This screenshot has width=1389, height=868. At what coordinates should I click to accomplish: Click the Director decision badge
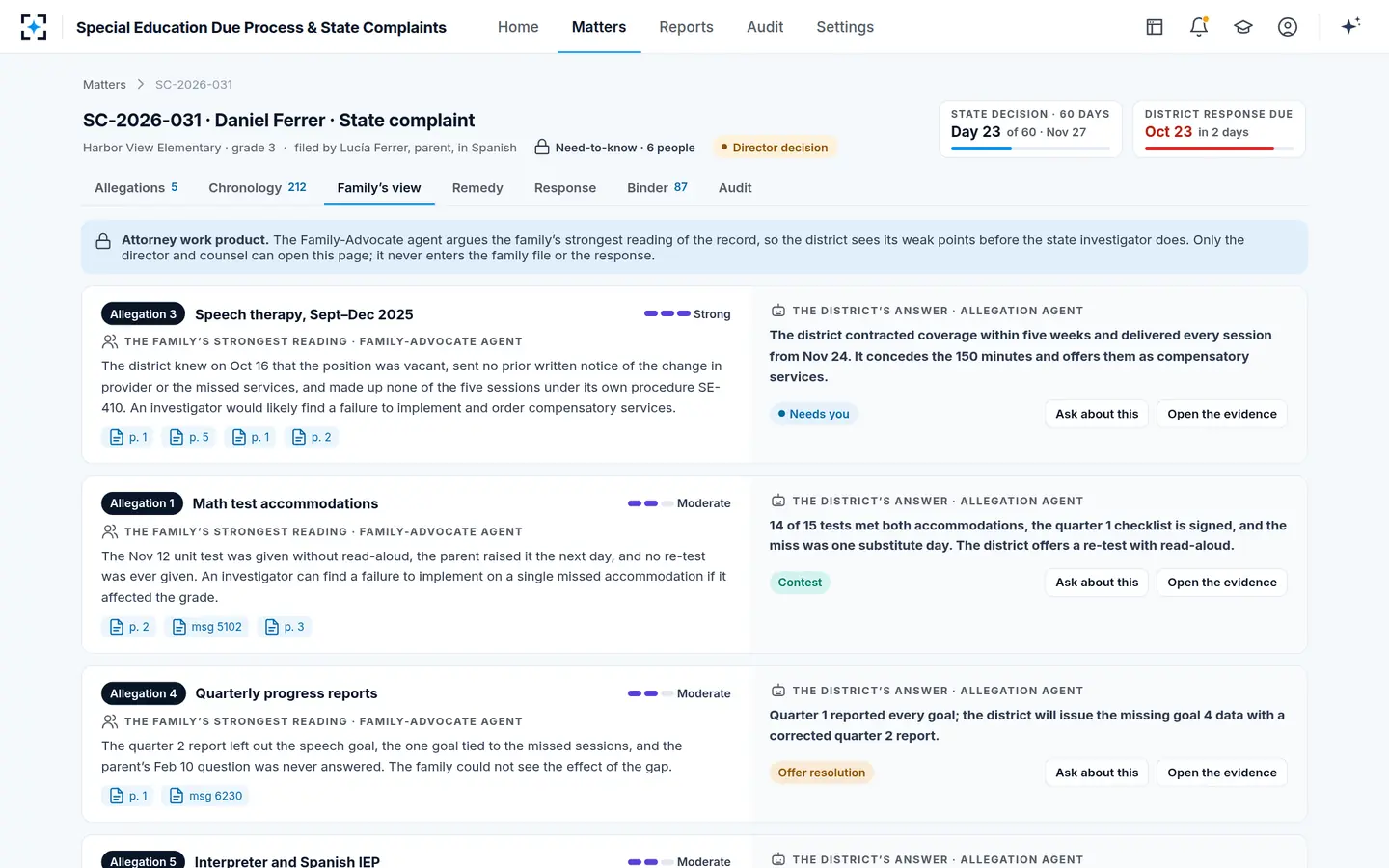pos(774,148)
